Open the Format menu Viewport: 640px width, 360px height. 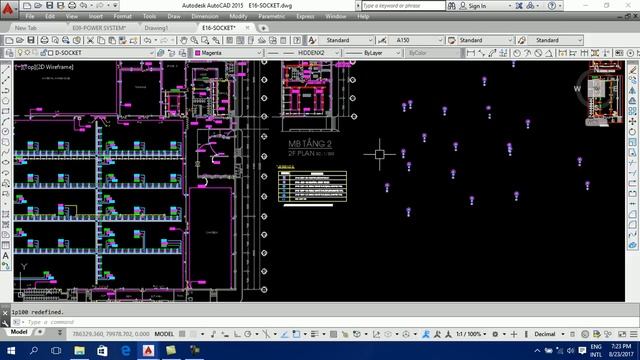pyautogui.click(x=122, y=17)
